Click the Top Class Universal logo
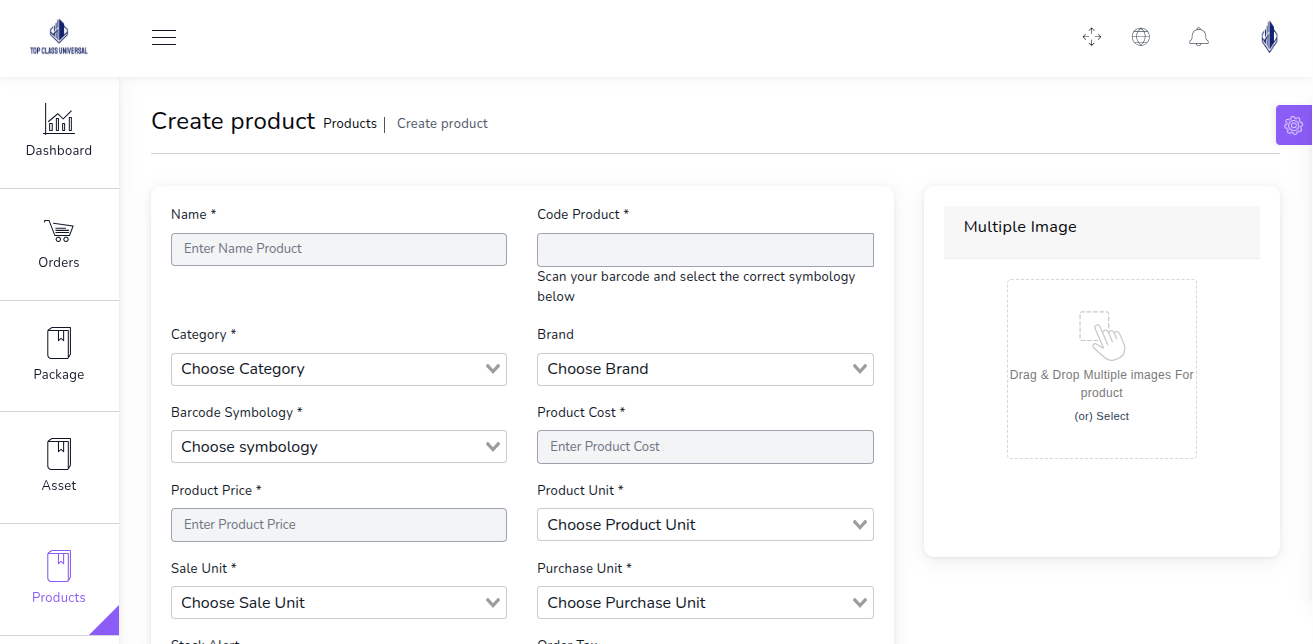The height and width of the screenshot is (644, 1313). [x=58, y=37]
